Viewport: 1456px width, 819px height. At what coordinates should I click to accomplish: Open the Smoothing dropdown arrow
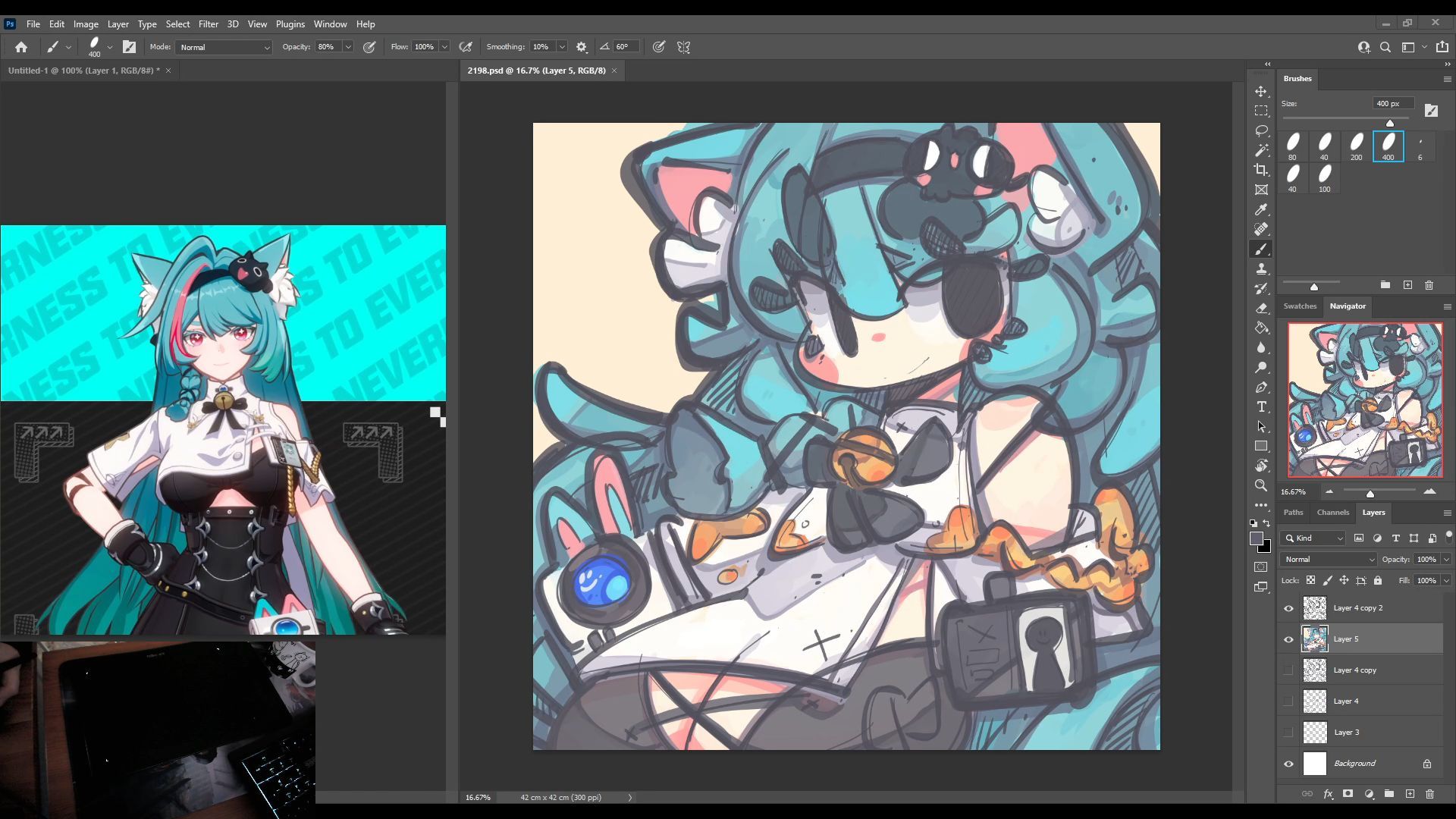562,47
